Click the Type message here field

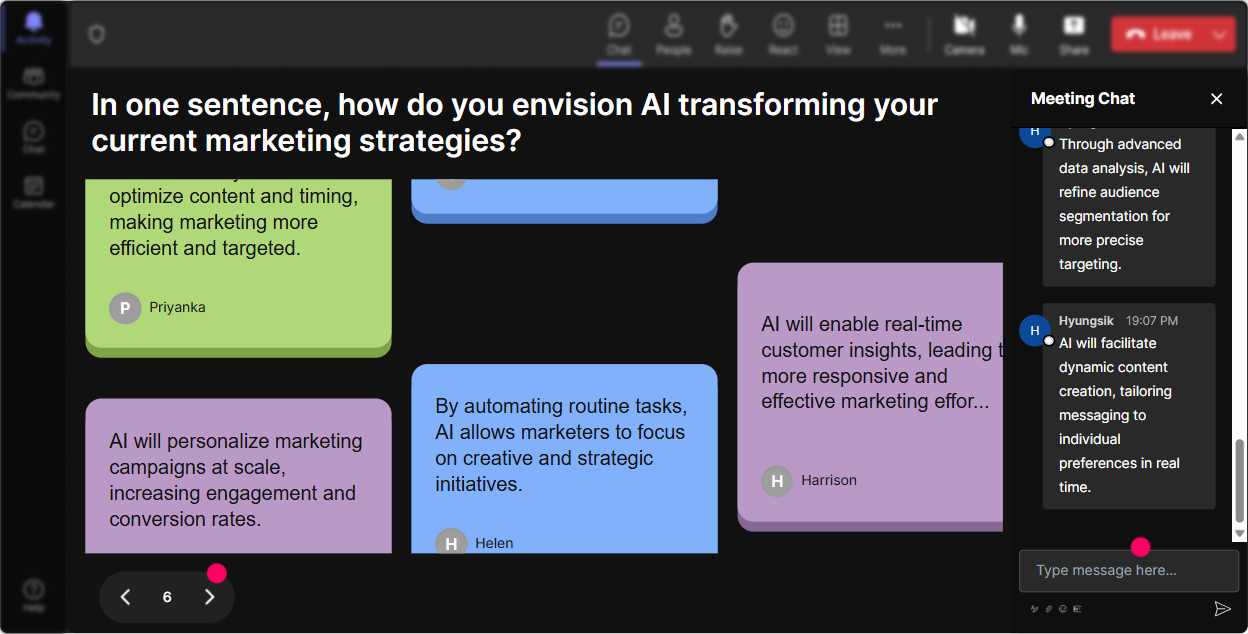pos(1129,570)
